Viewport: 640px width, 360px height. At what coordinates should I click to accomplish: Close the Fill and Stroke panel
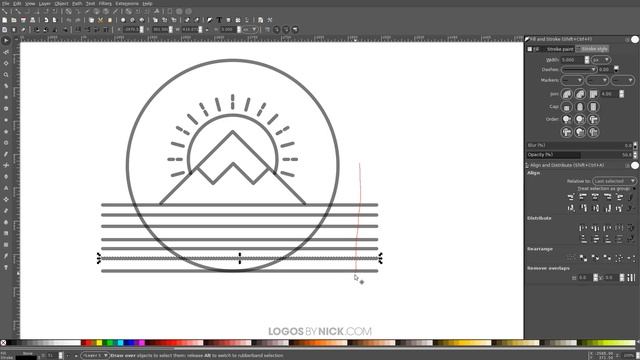pyautogui.click(x=635, y=39)
